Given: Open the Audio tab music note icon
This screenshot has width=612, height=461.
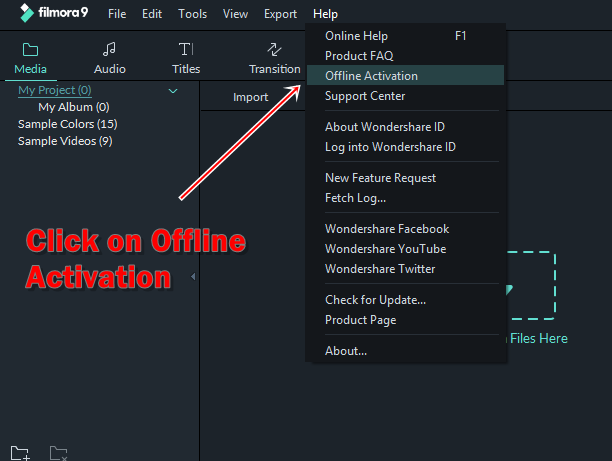Looking at the screenshot, I should tap(109, 49).
